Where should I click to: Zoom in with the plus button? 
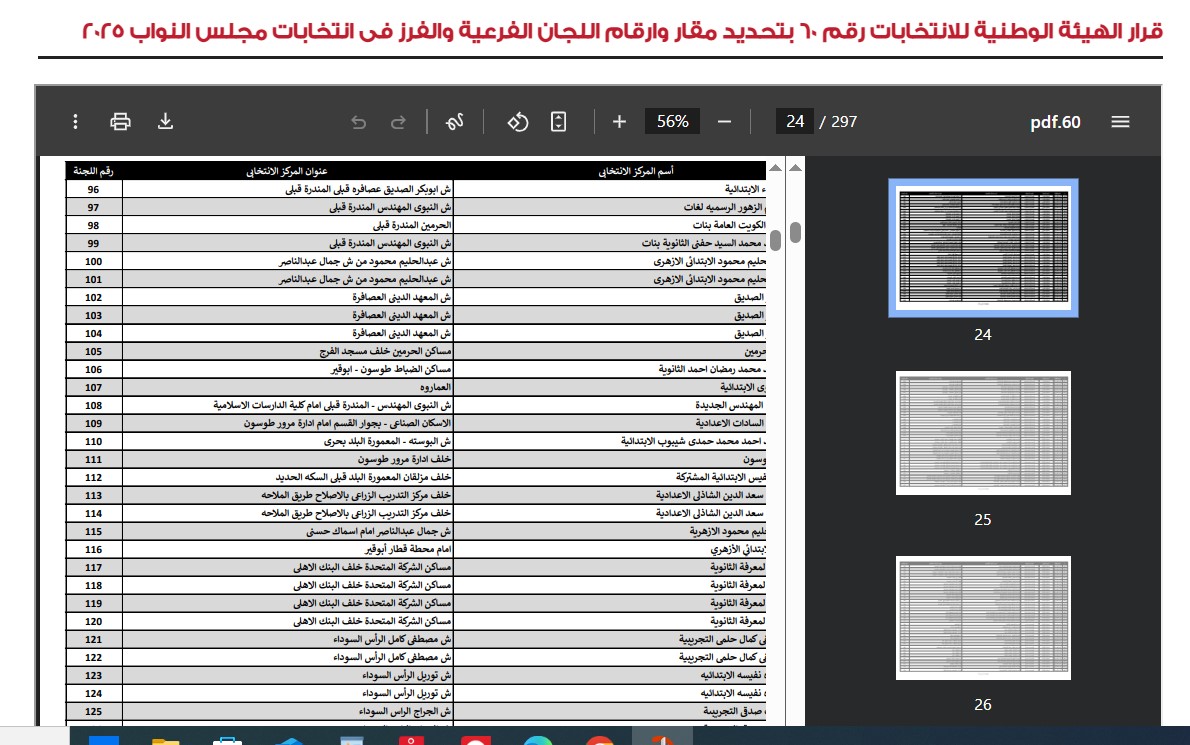[619, 122]
